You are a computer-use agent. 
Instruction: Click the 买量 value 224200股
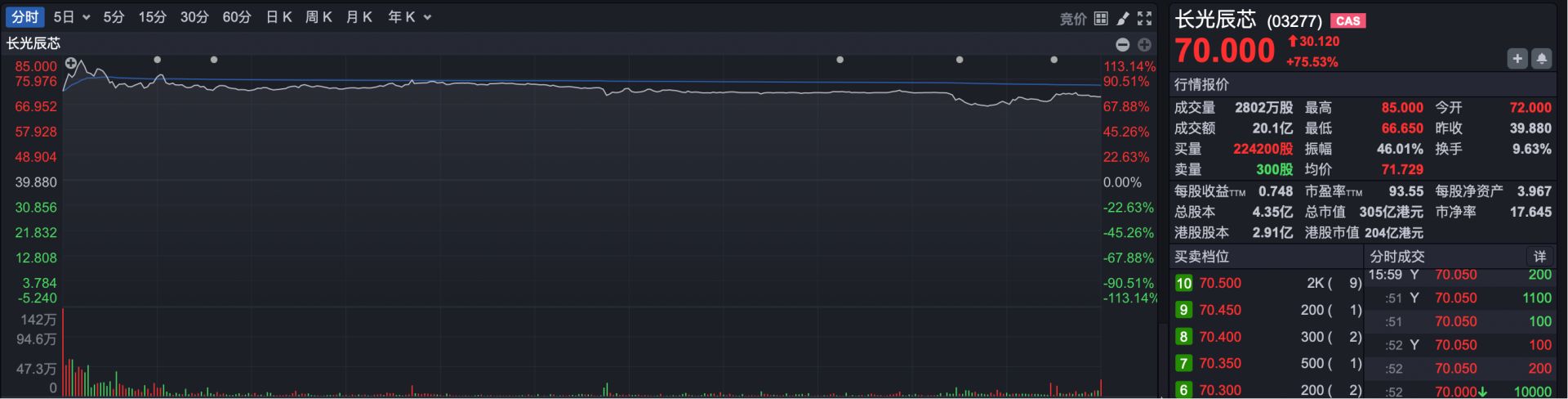(1263, 150)
